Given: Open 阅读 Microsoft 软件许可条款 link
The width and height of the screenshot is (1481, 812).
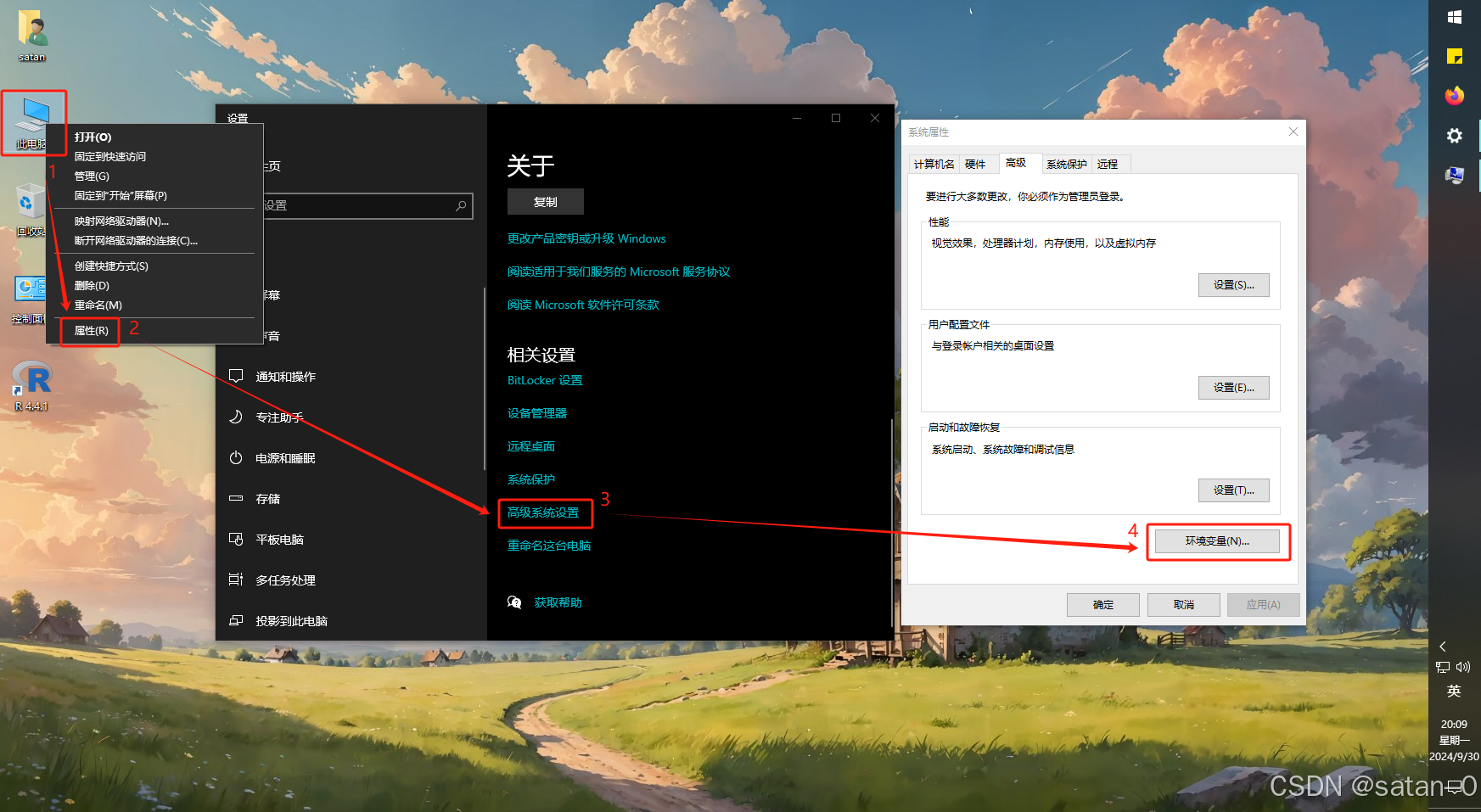Looking at the screenshot, I should (x=583, y=305).
